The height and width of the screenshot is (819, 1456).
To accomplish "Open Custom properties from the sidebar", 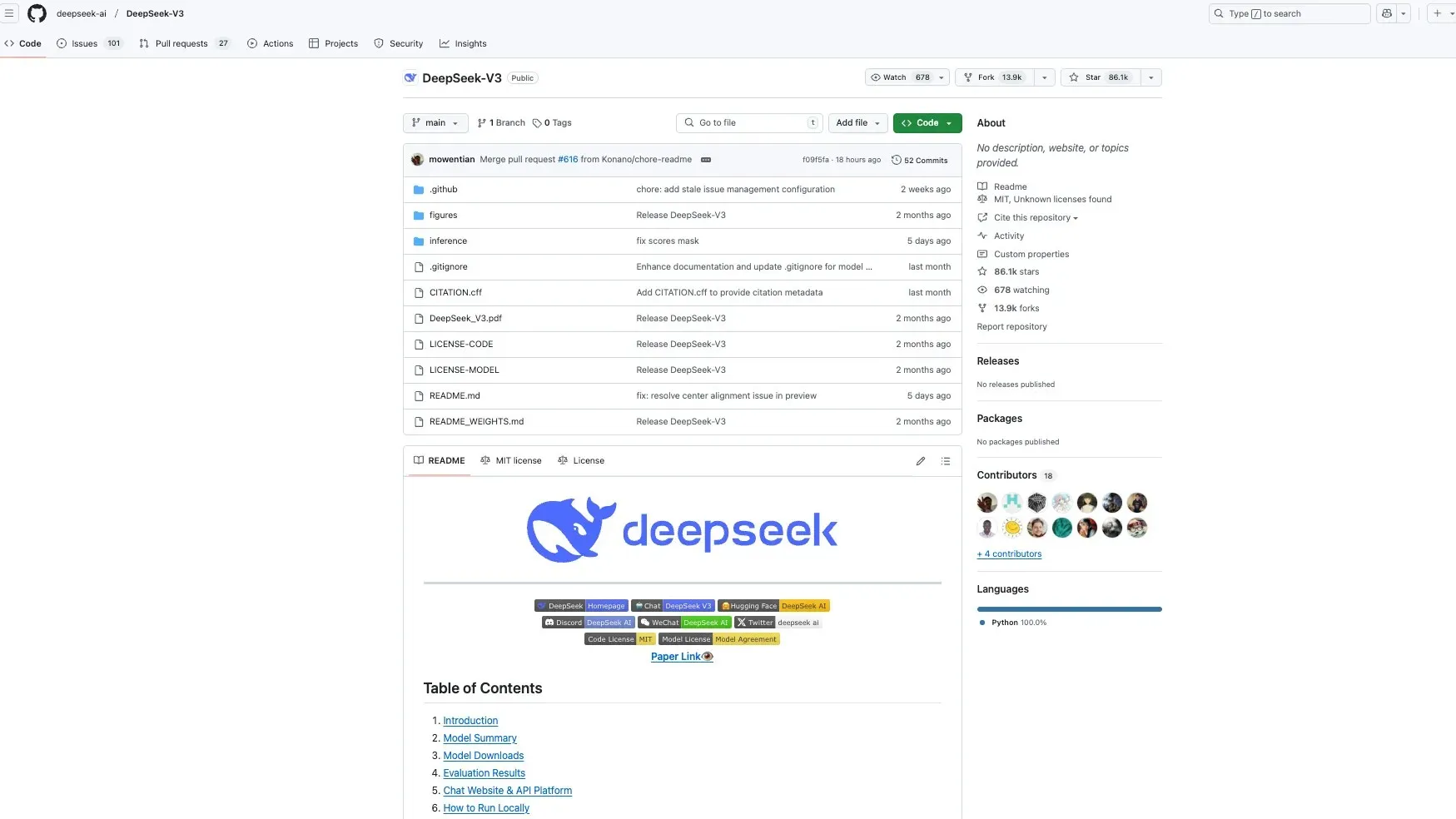I will coord(1031,254).
